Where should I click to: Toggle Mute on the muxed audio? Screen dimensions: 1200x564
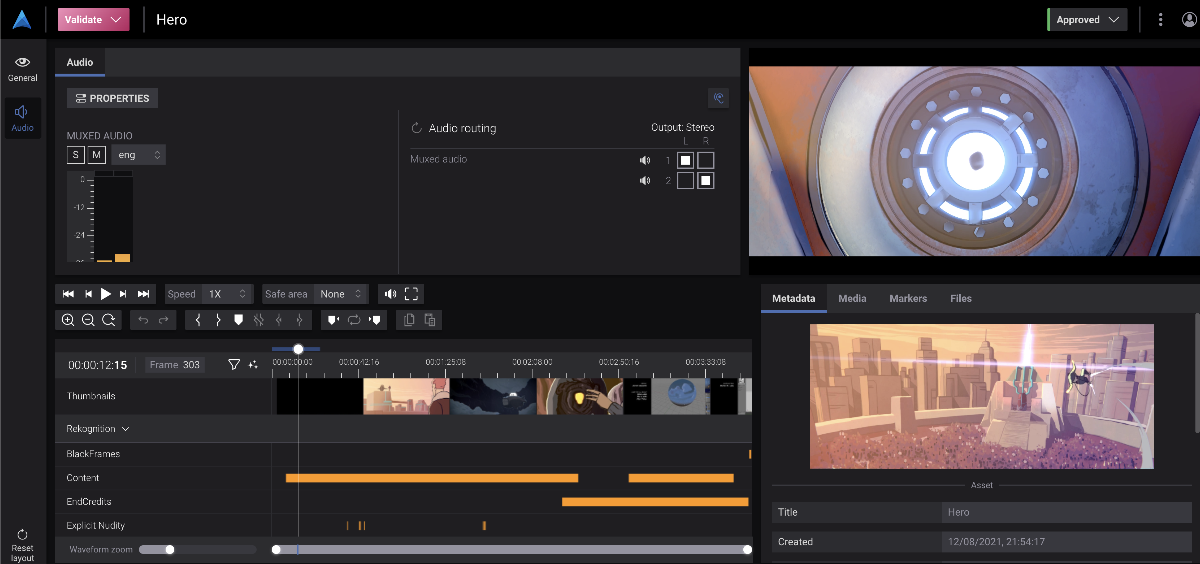tap(96, 155)
